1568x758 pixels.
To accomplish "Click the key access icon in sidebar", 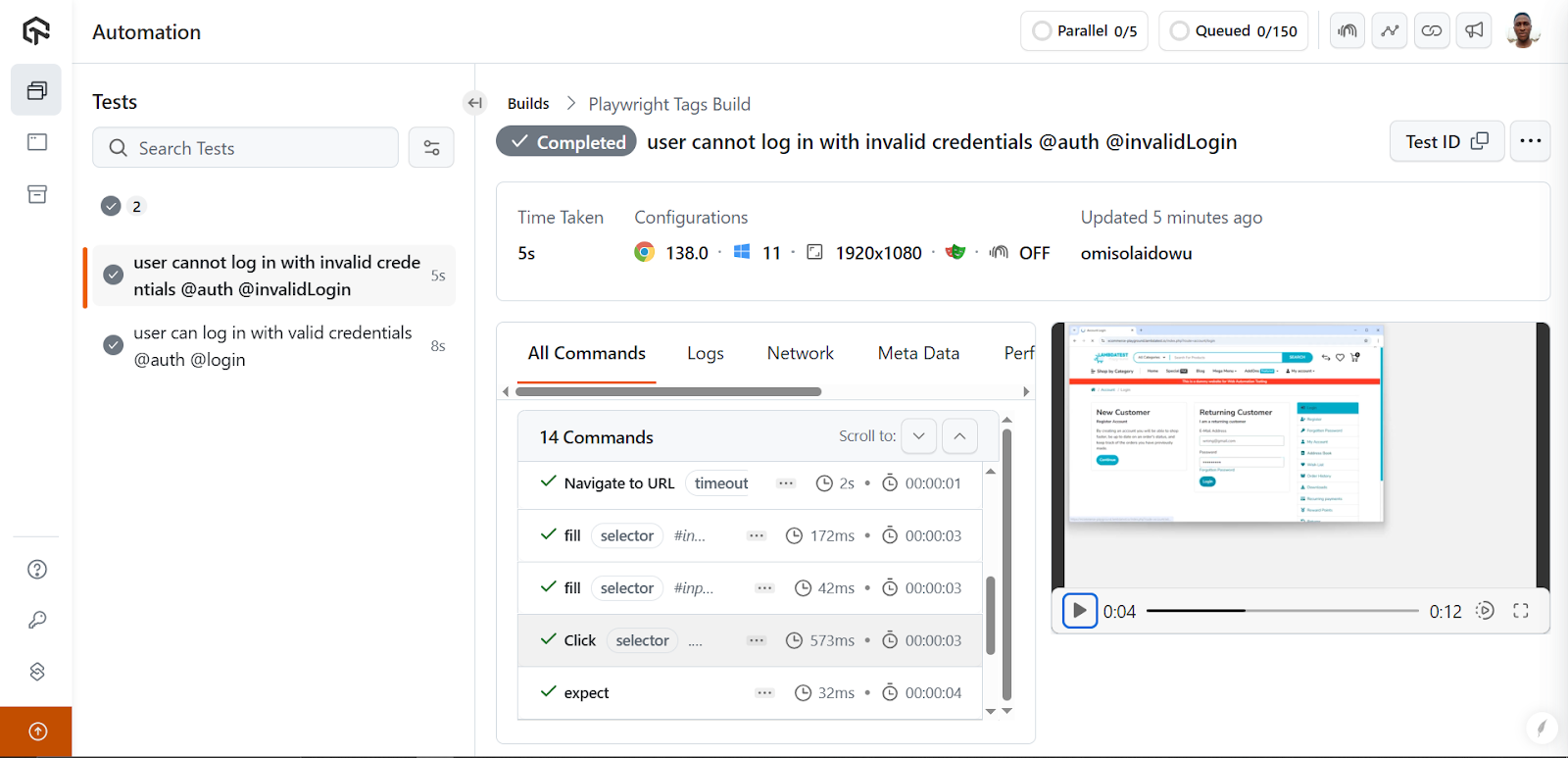I will (x=37, y=621).
